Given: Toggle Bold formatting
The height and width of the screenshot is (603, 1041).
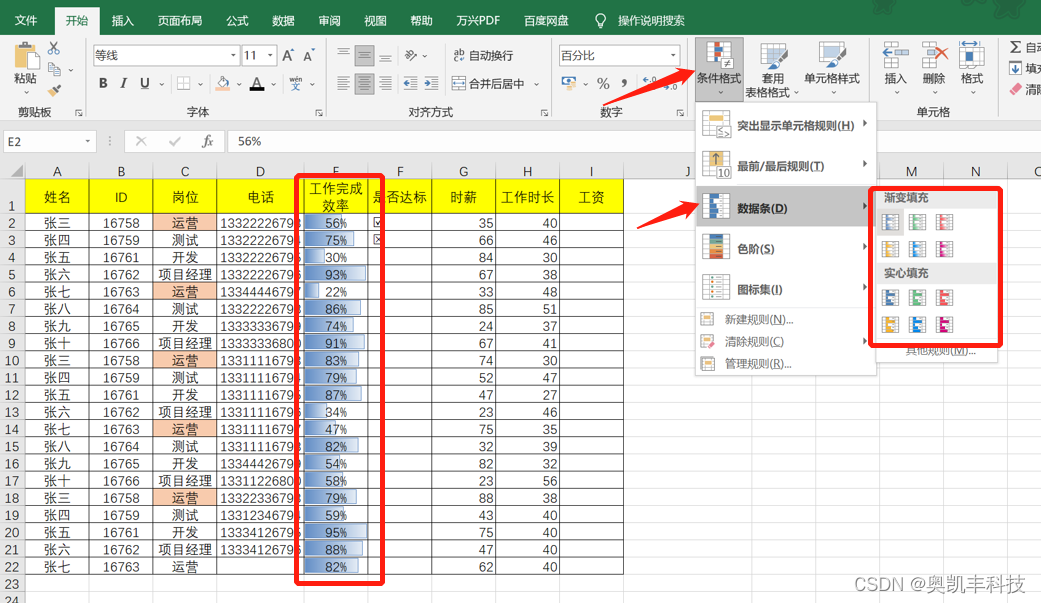Looking at the screenshot, I should coord(103,84).
